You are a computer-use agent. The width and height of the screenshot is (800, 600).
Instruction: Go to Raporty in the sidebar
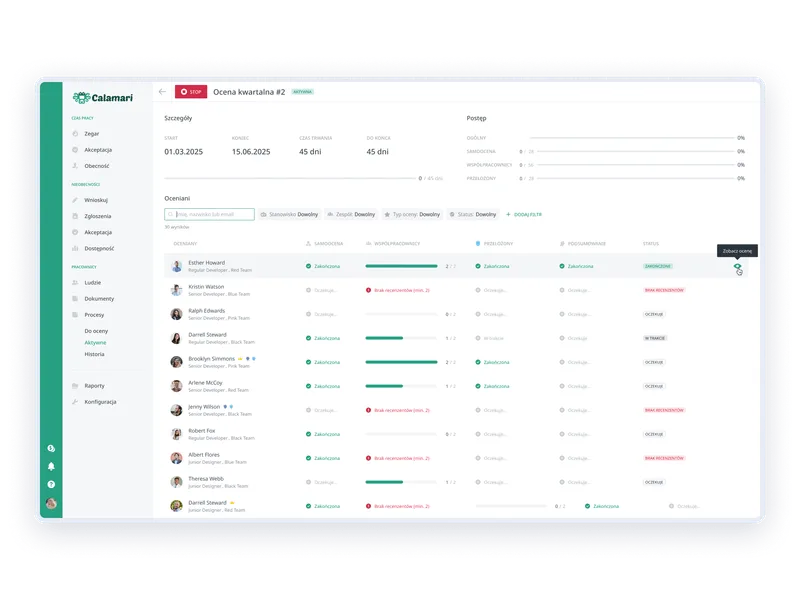pyautogui.click(x=95, y=385)
